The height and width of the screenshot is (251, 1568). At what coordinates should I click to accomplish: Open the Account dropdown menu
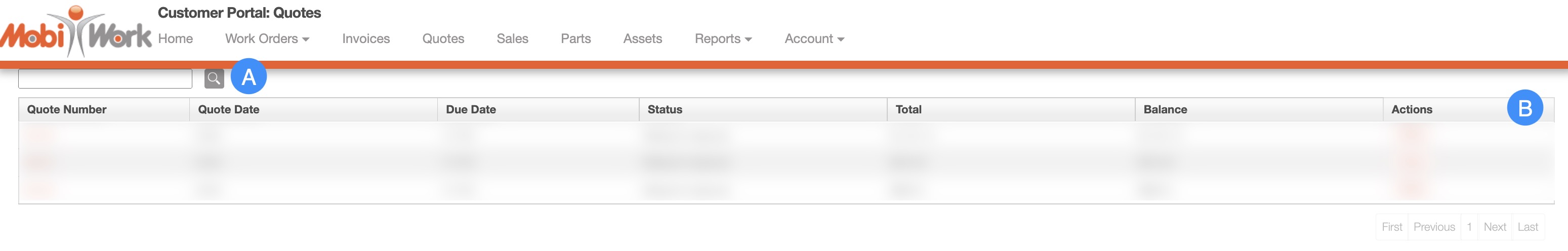click(814, 38)
